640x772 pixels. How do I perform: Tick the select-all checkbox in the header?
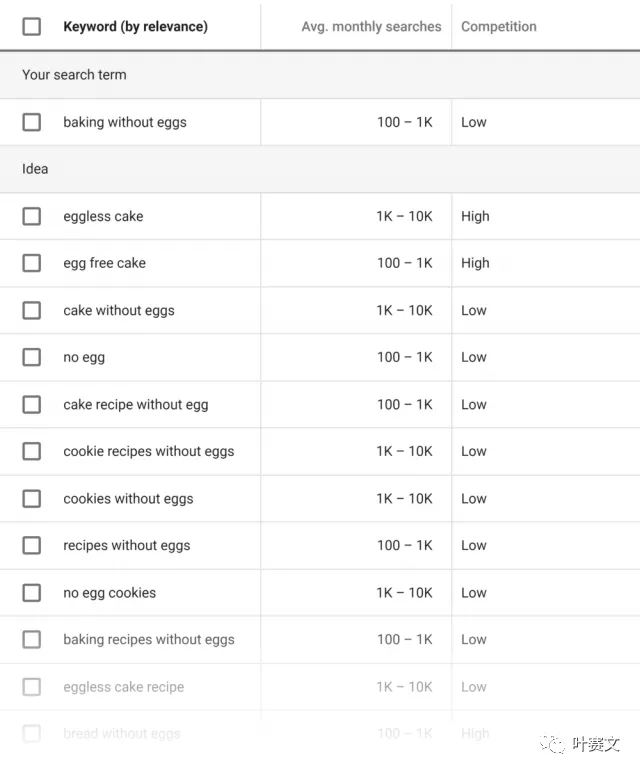pyautogui.click(x=32, y=27)
